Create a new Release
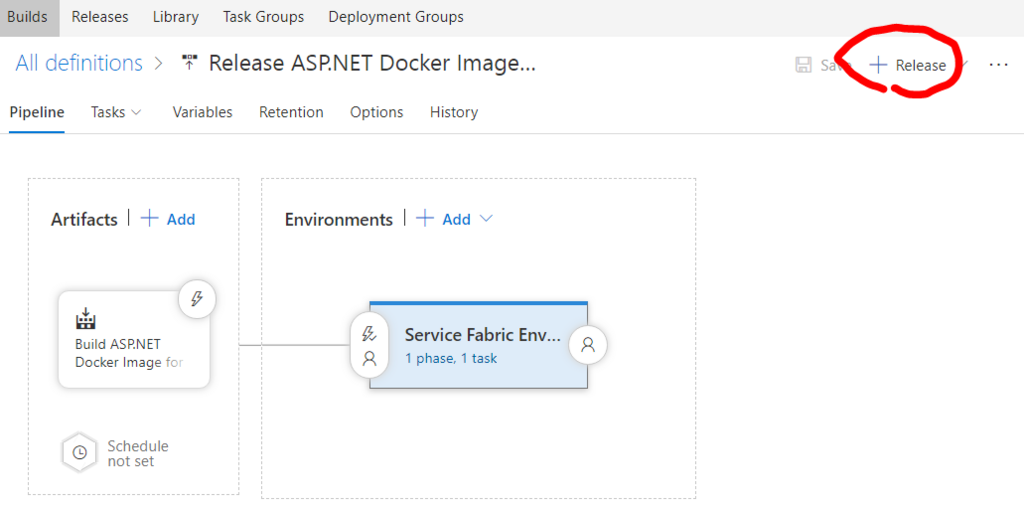This screenshot has width=1024, height=508. pos(908,65)
